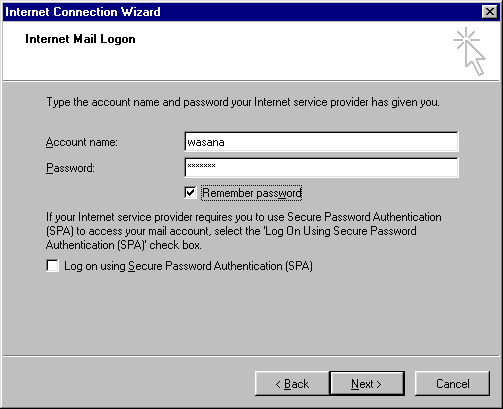503x409 pixels.
Task: Click the SPA explanation paragraph
Action: [244, 231]
